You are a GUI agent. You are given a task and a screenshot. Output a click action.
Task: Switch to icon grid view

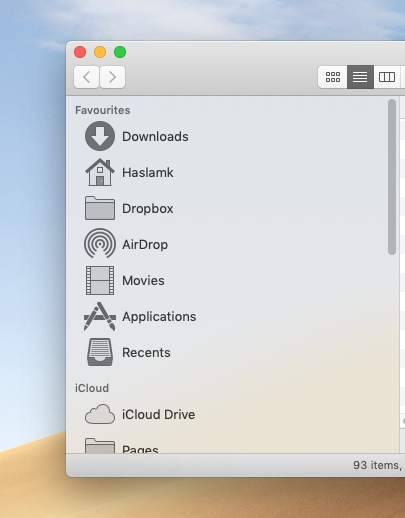(x=333, y=77)
